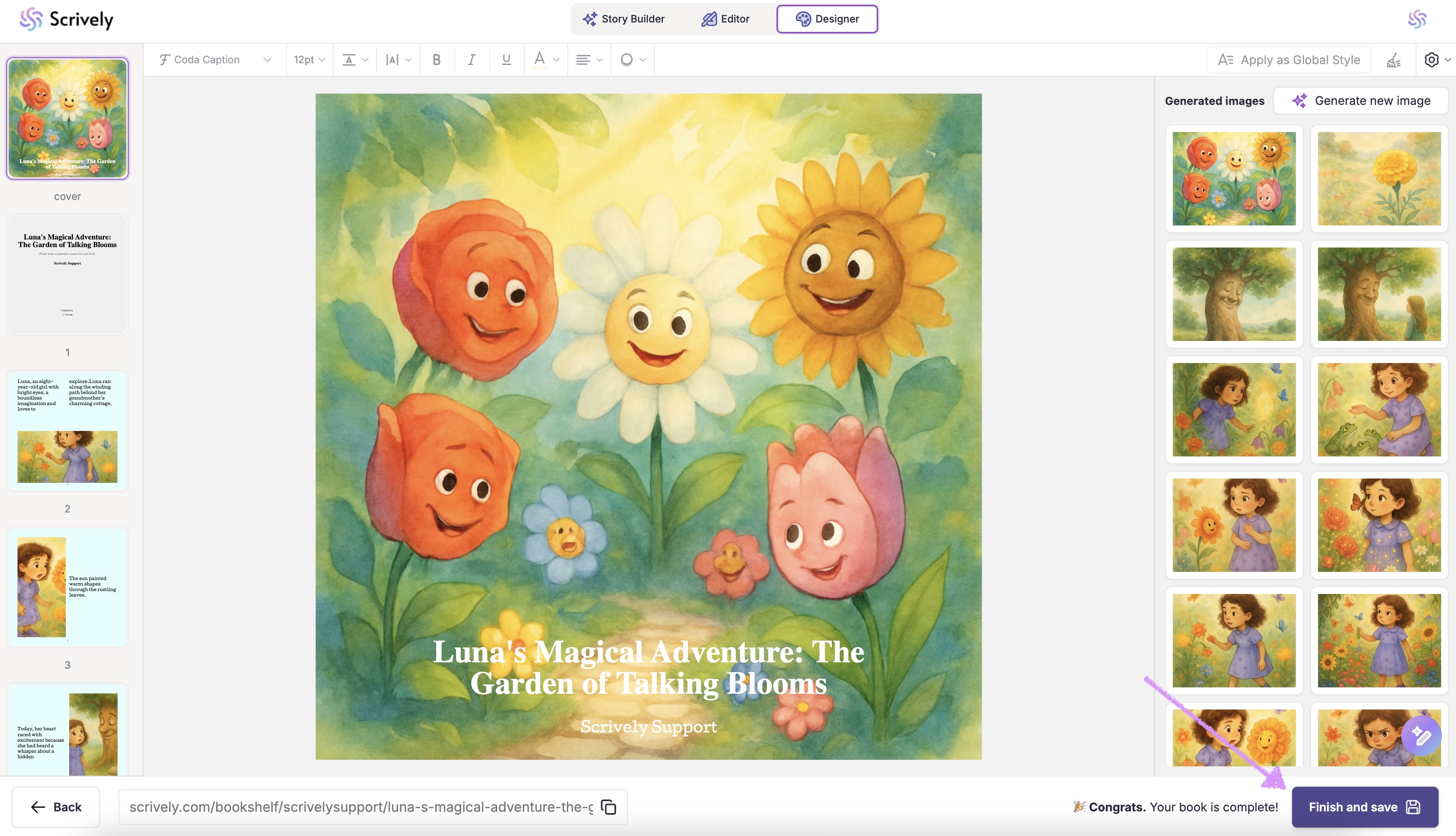Click Generate new image button
Image resolution: width=1456 pixels, height=836 pixels.
click(x=1361, y=101)
